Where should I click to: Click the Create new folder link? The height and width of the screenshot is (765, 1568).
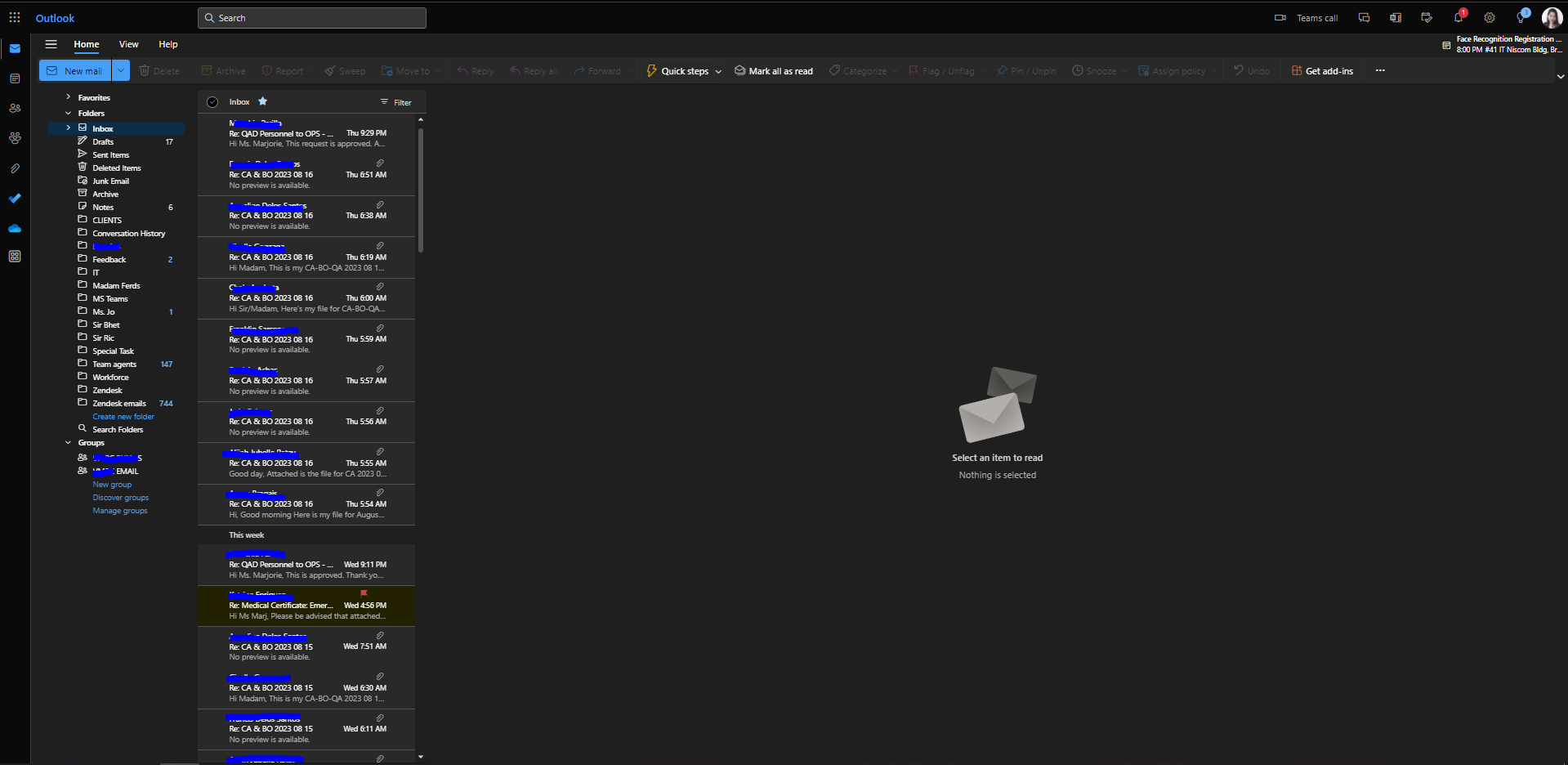click(x=123, y=416)
